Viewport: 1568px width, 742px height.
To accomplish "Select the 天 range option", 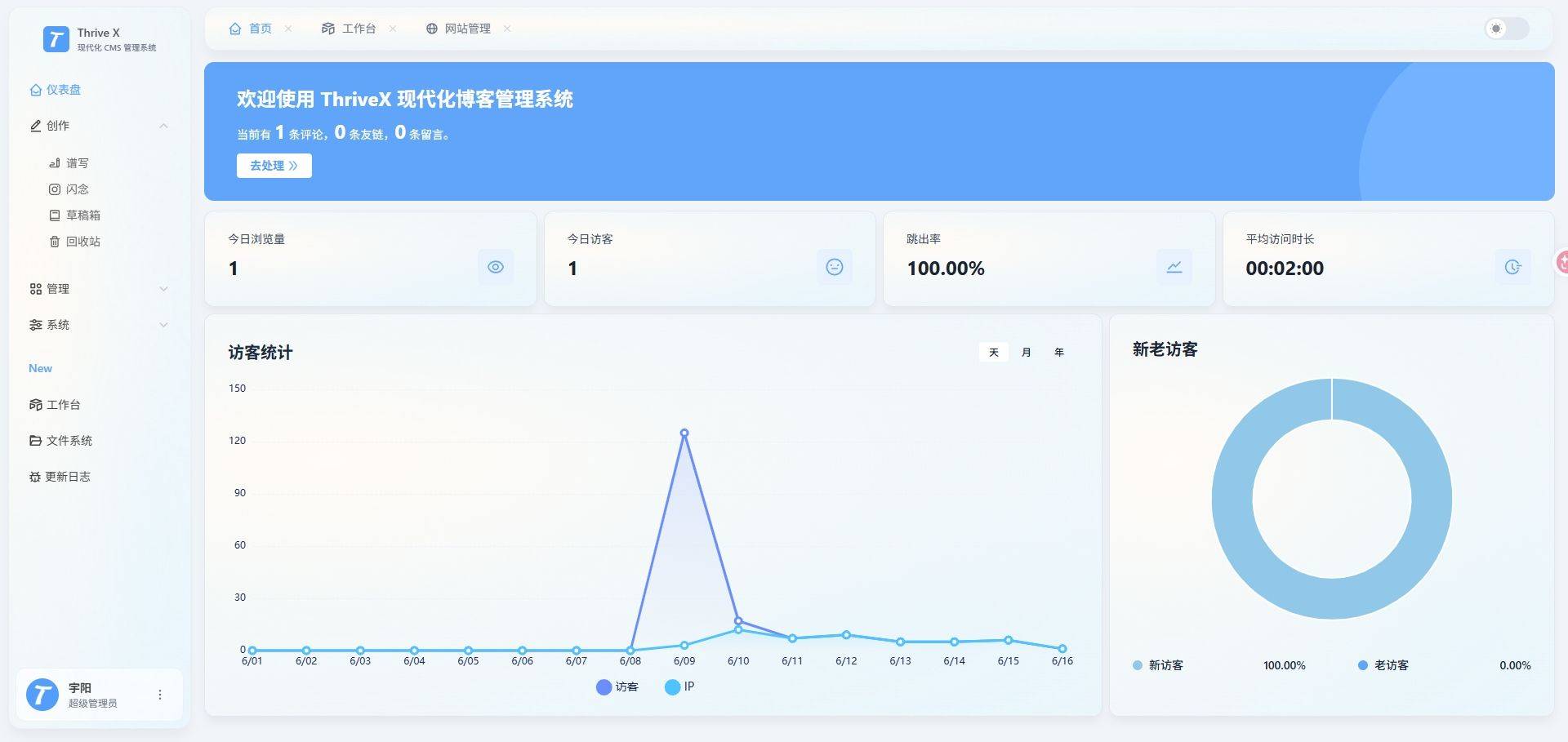I will tap(994, 353).
